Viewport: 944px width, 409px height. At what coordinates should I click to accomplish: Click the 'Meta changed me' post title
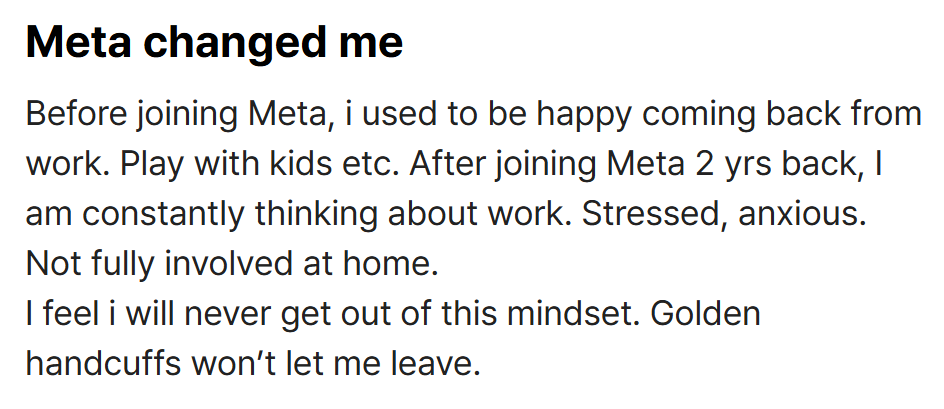(214, 43)
